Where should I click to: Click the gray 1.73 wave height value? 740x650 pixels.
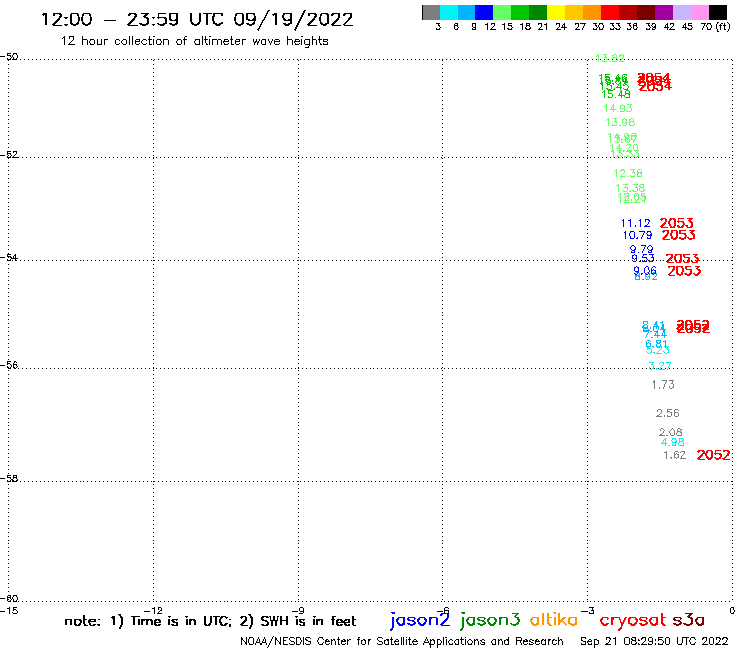[x=663, y=385]
